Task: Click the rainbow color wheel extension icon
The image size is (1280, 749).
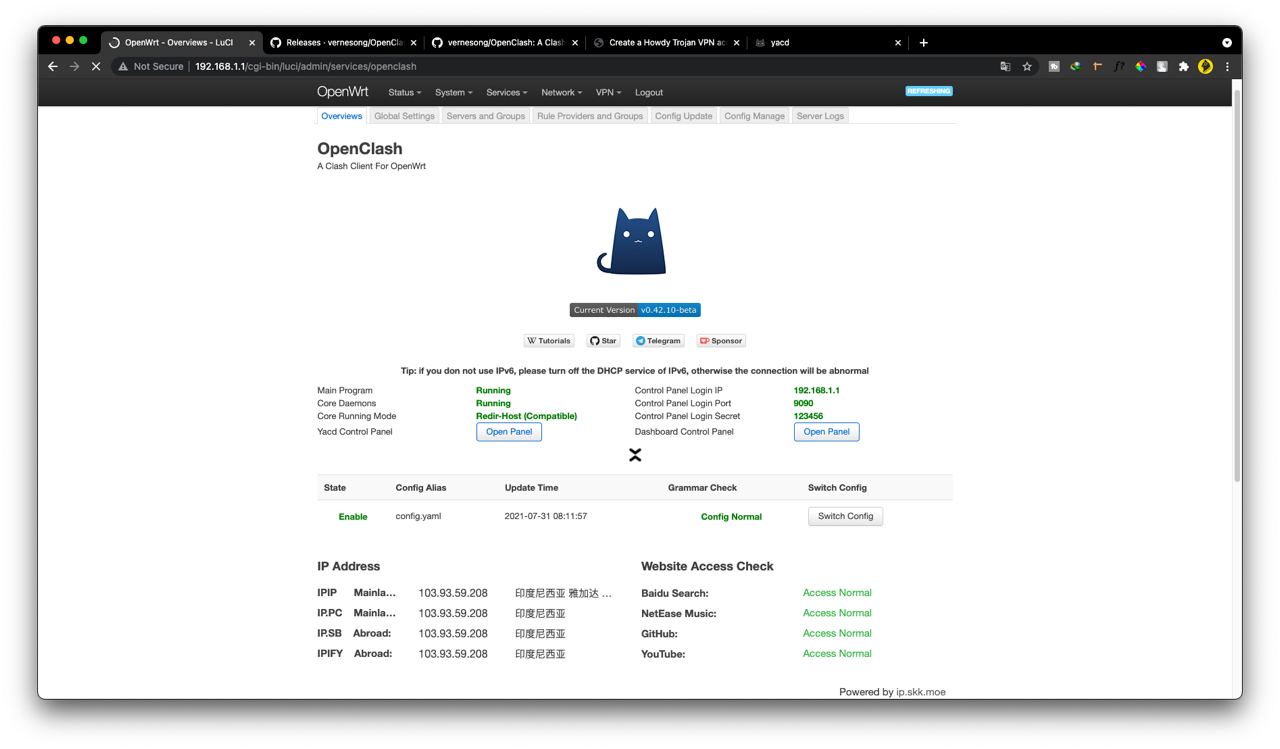Action: click(1140, 67)
